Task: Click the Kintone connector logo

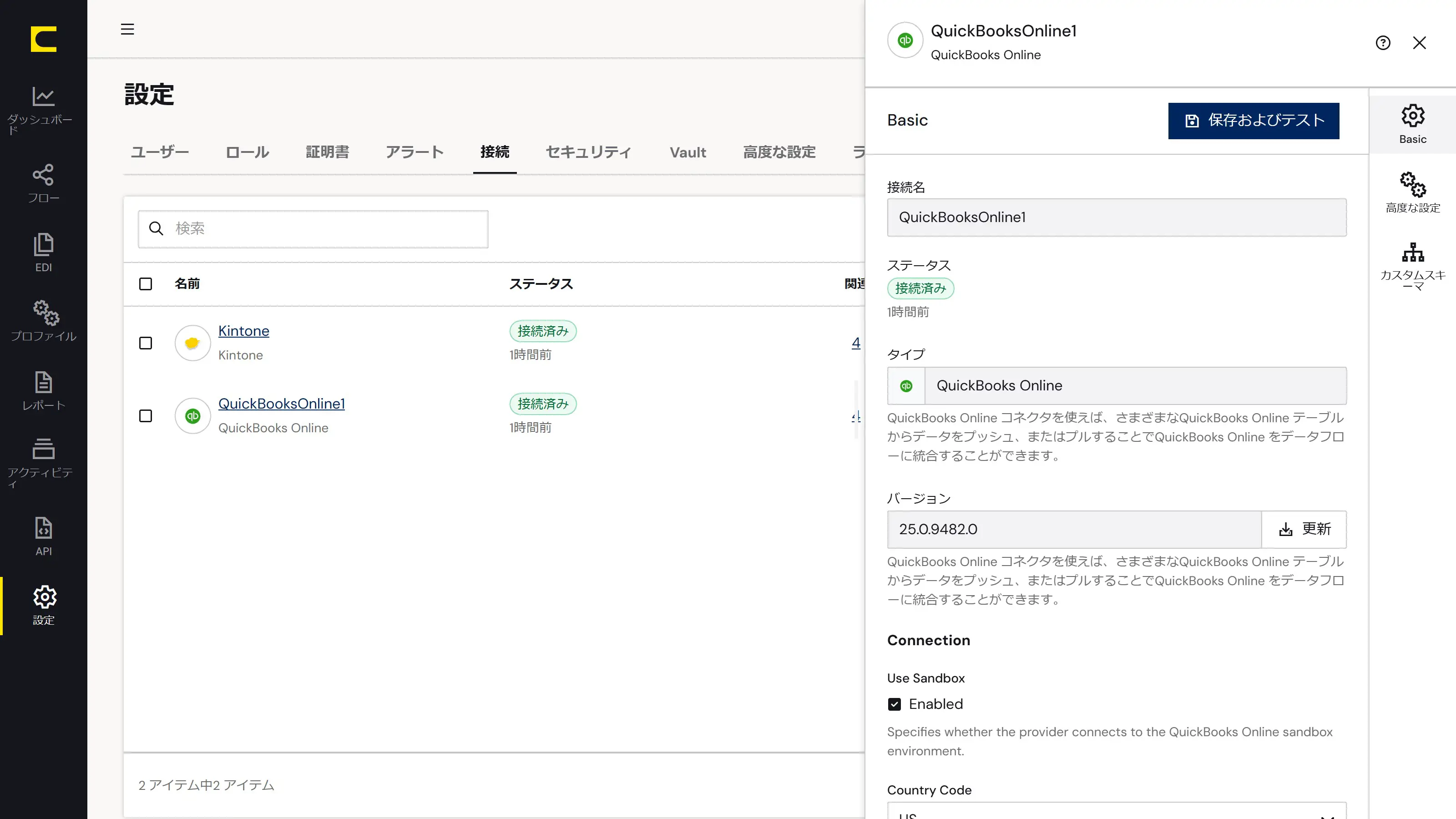Action: tap(192, 343)
